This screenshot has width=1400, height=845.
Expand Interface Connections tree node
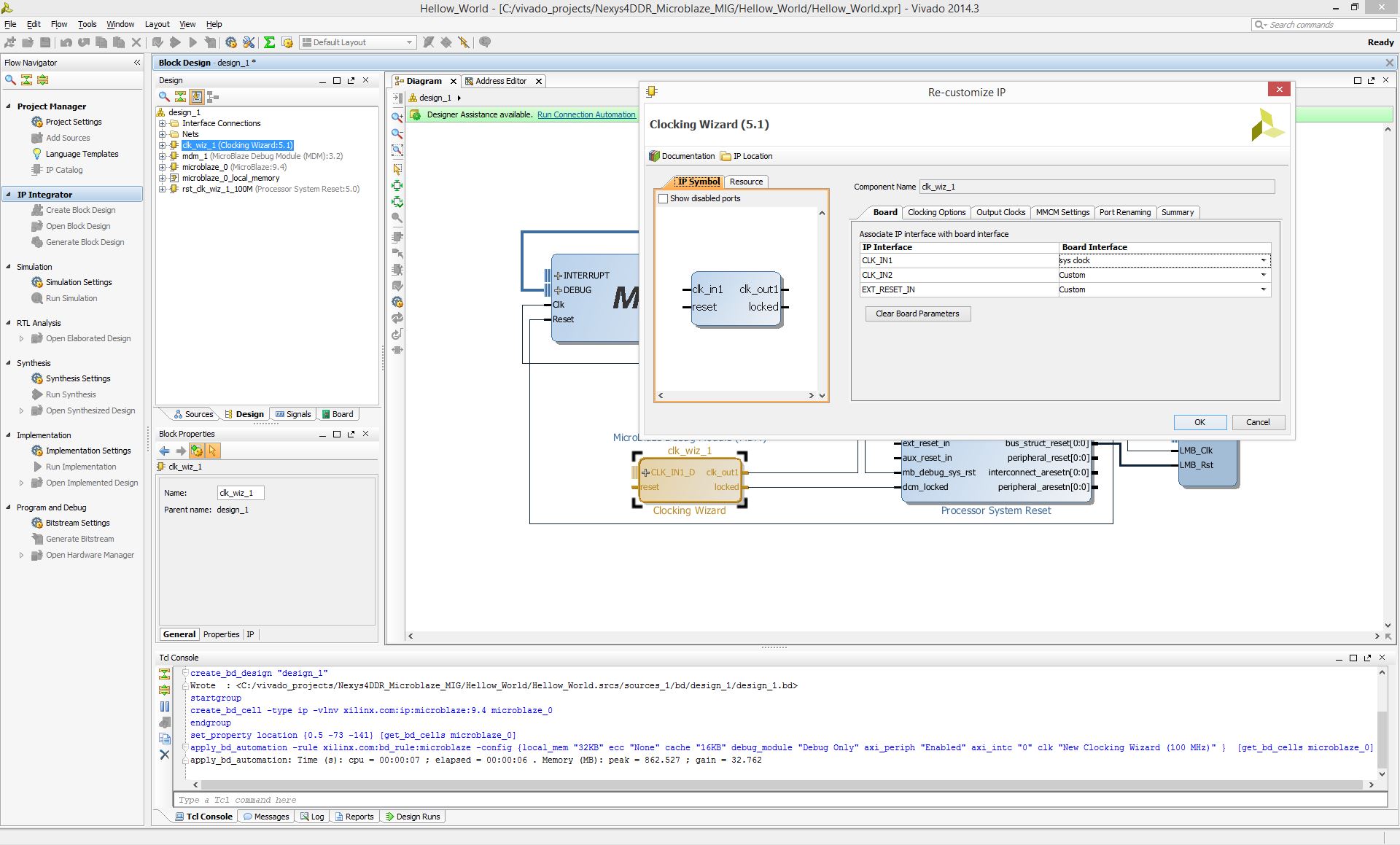click(x=163, y=123)
